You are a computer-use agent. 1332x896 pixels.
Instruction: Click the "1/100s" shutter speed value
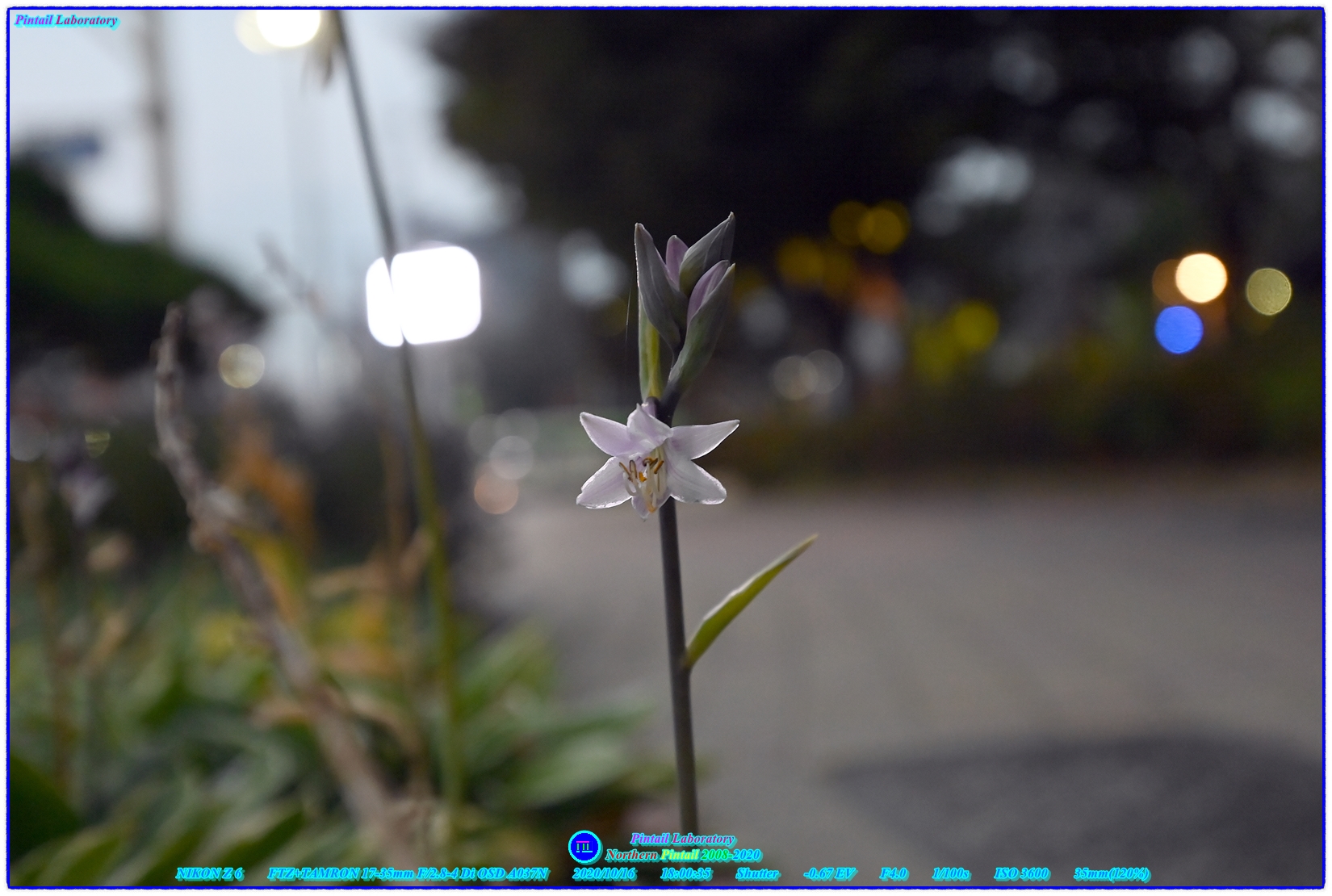pyautogui.click(x=951, y=873)
